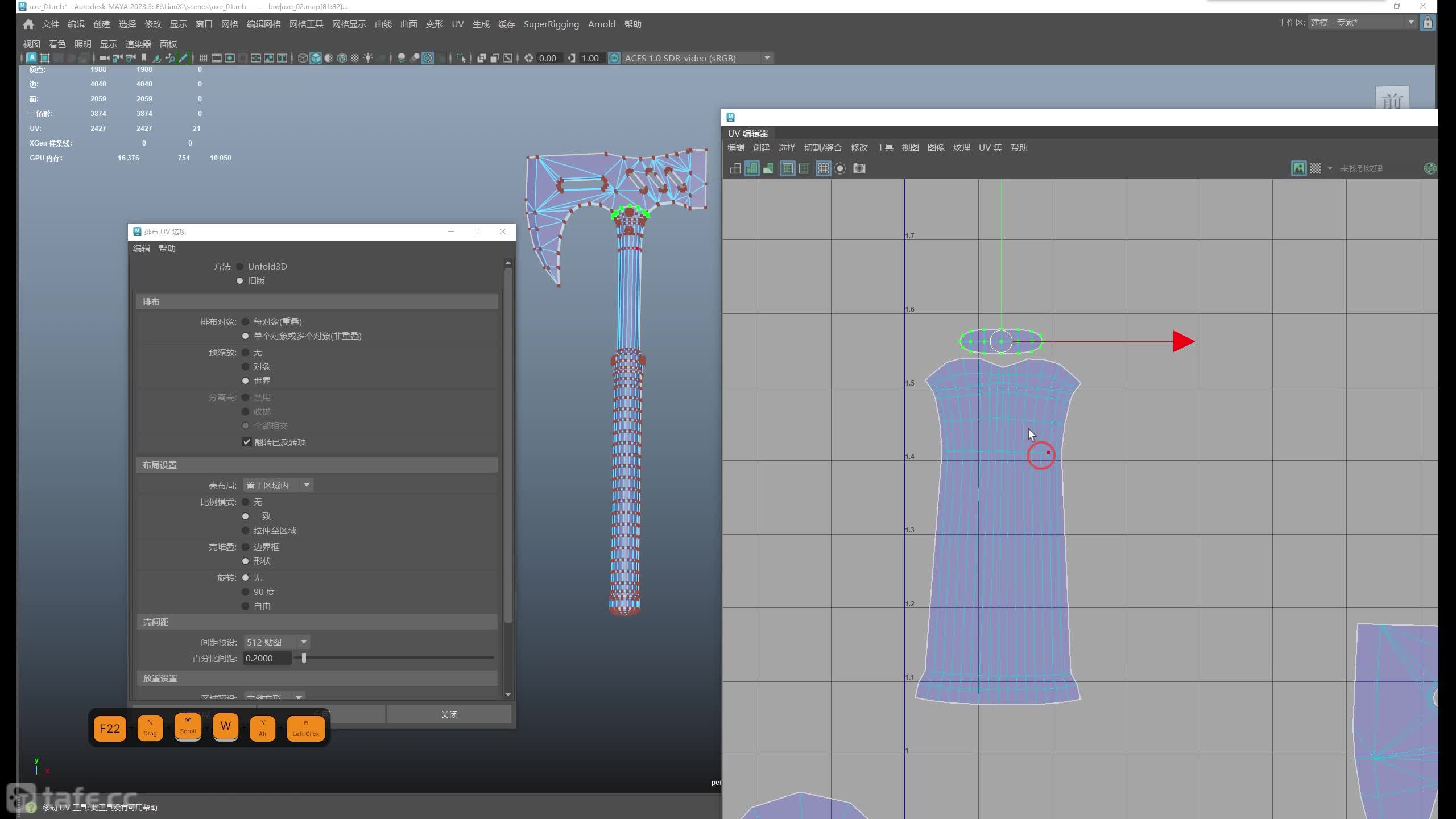Open the ACES 1.0 SDR-video view transform dropdown
Screen dimensions: 1456x819
(698, 58)
